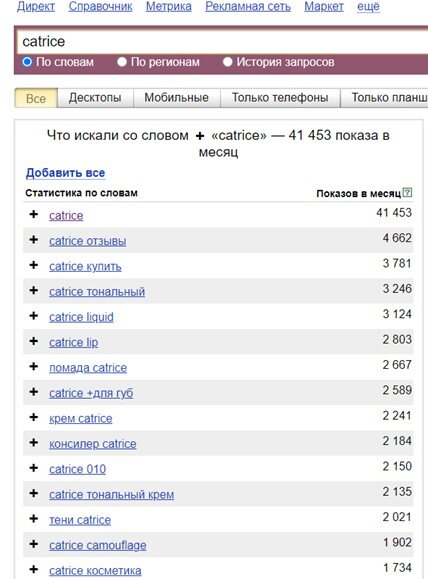Switch to the 'Мобильные' tab
428x579 pixels.
(177, 97)
